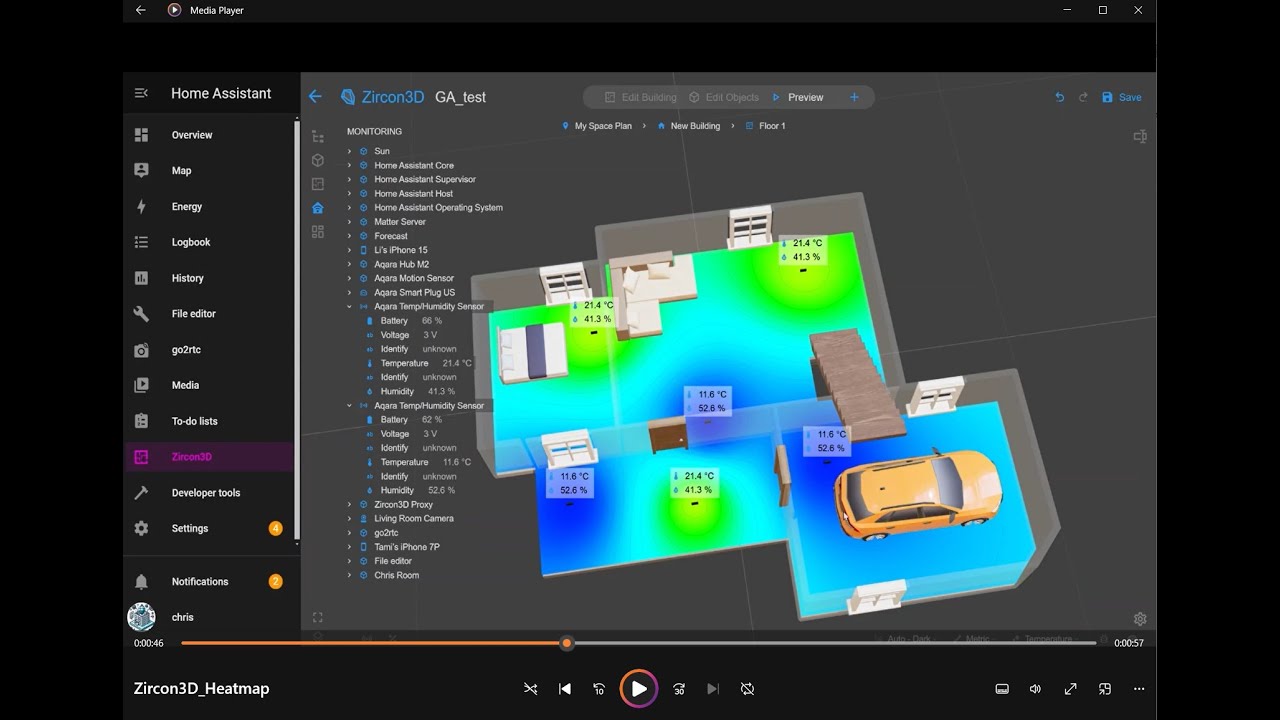Click 'Temperature 21.4 °C' sensor row

point(418,363)
